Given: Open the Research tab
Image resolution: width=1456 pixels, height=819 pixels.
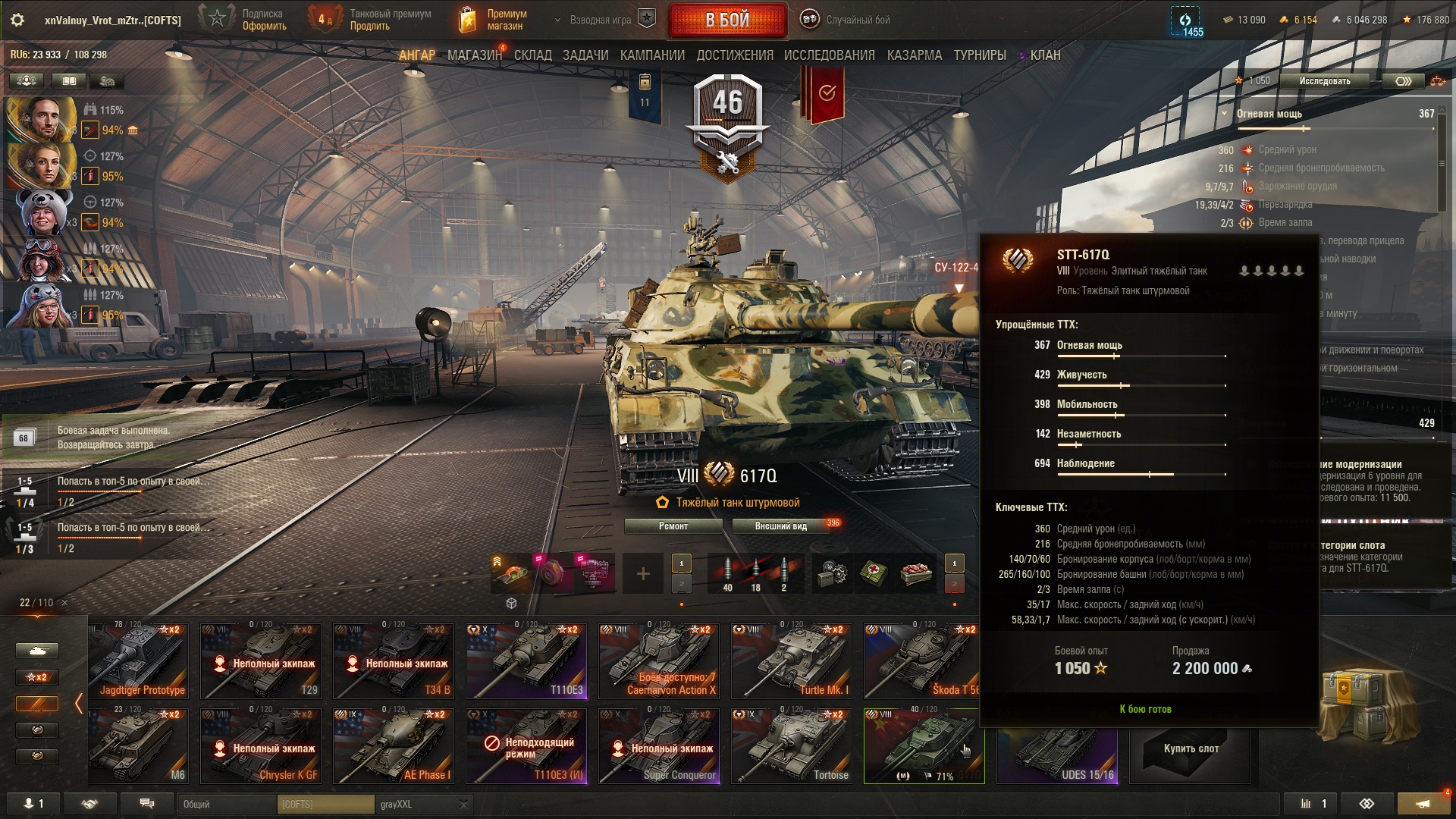Looking at the screenshot, I should pyautogui.click(x=830, y=55).
